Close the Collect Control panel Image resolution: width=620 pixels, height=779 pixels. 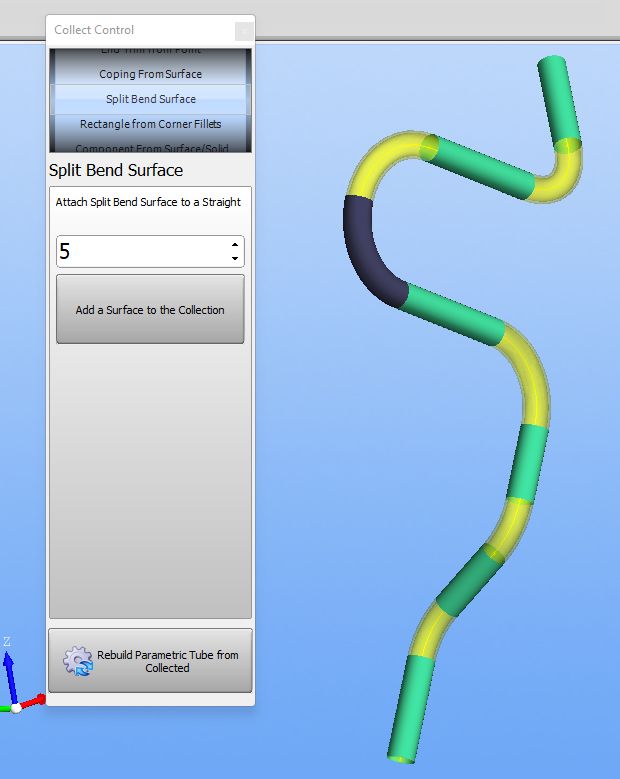(x=243, y=31)
